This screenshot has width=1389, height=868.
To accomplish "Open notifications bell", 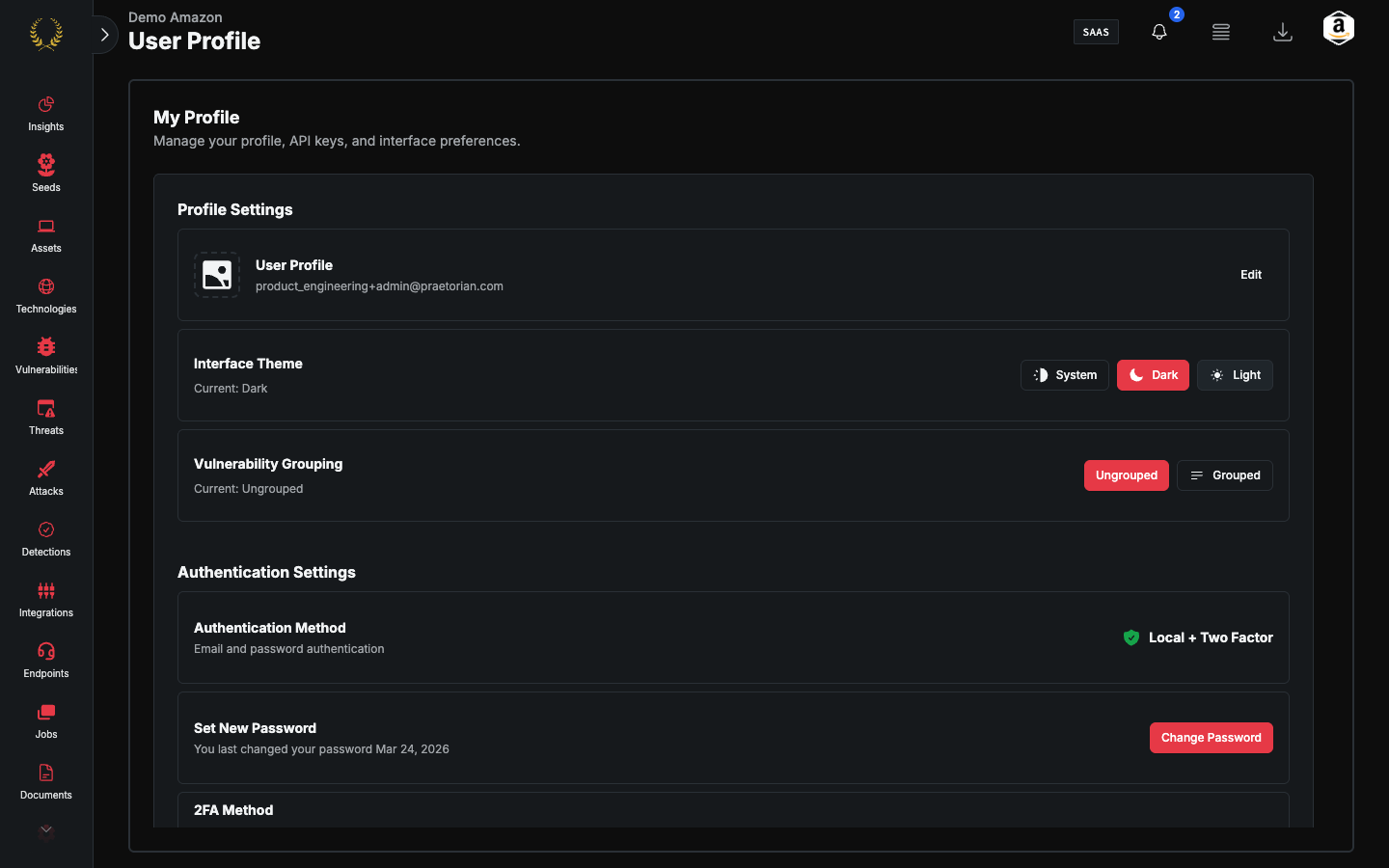I will coord(1159,32).
